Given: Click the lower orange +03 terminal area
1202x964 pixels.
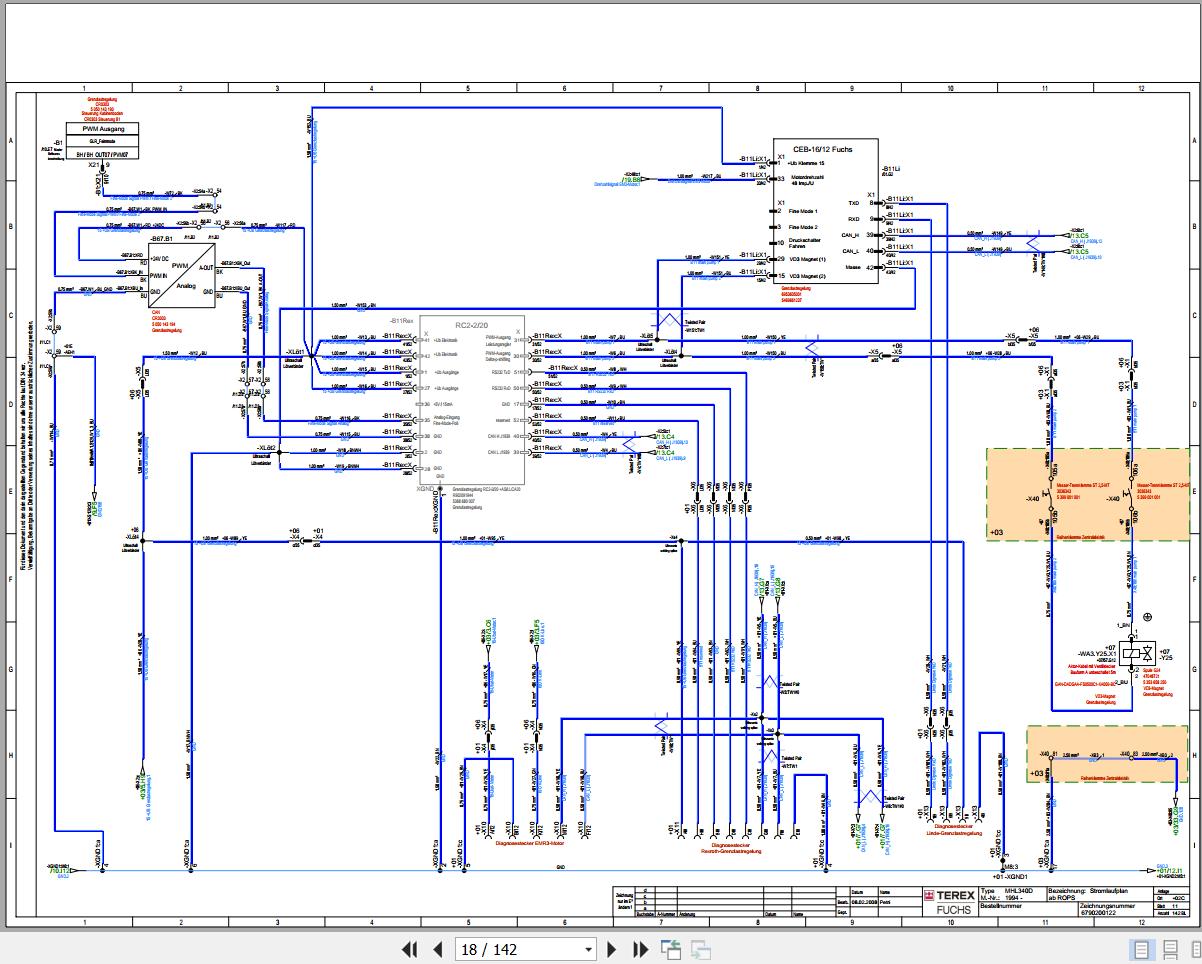Looking at the screenshot, I should (1106, 755).
